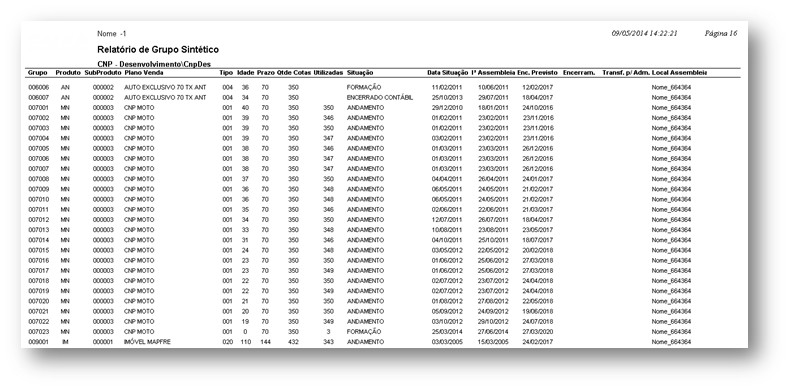Click the 'Prazo' column header
Image resolution: width=790 pixels, height=390 pixels.
click(x=266, y=73)
